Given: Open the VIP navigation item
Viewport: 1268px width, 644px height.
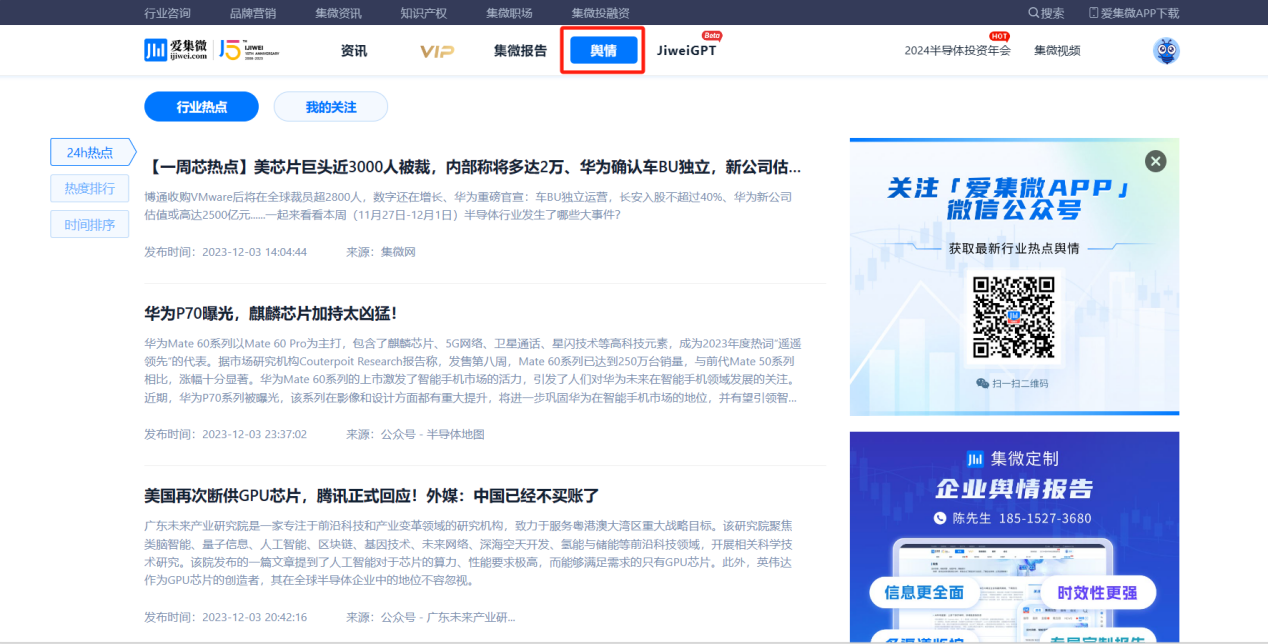Looking at the screenshot, I should 437,51.
